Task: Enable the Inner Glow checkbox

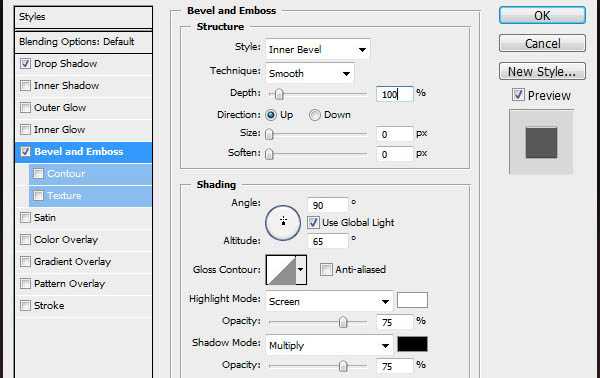Action: [x=25, y=130]
